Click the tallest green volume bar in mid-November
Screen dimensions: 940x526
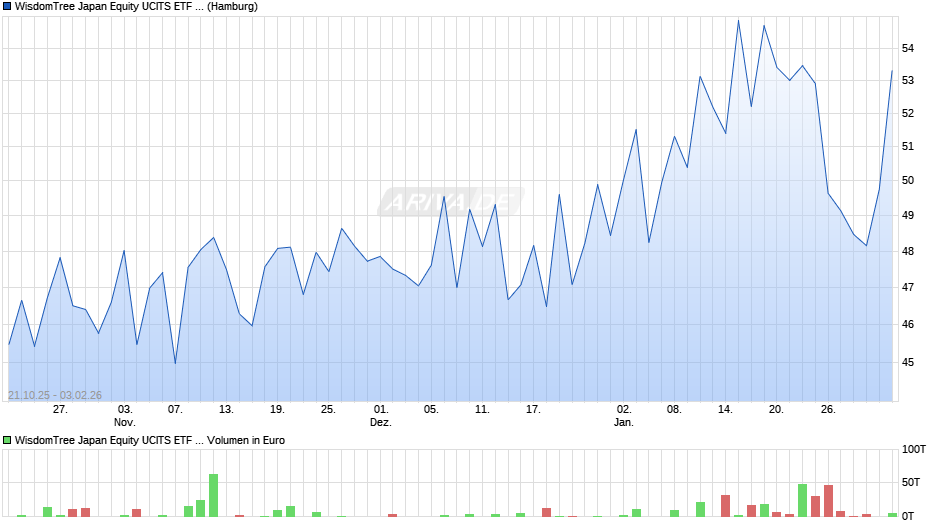coord(213,495)
